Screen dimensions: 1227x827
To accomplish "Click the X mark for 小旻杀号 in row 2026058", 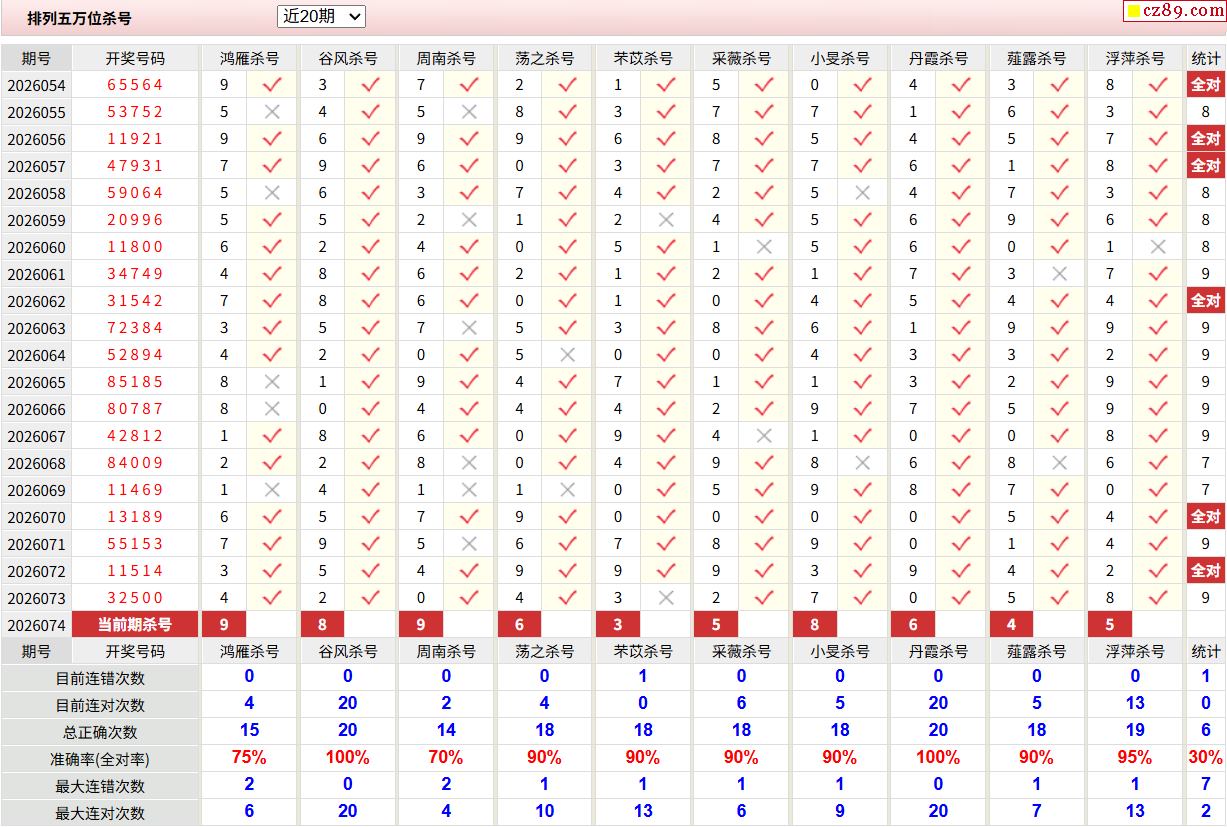I will (x=863, y=193).
